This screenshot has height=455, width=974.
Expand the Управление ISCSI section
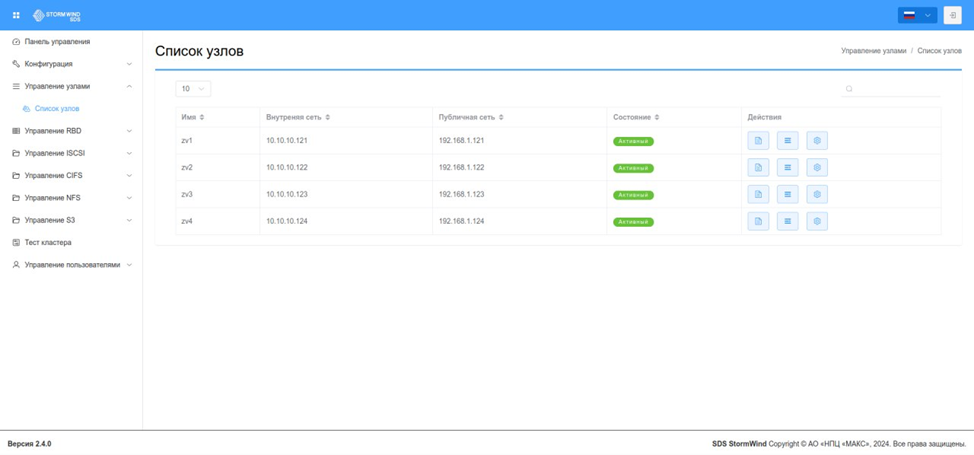[71, 153]
